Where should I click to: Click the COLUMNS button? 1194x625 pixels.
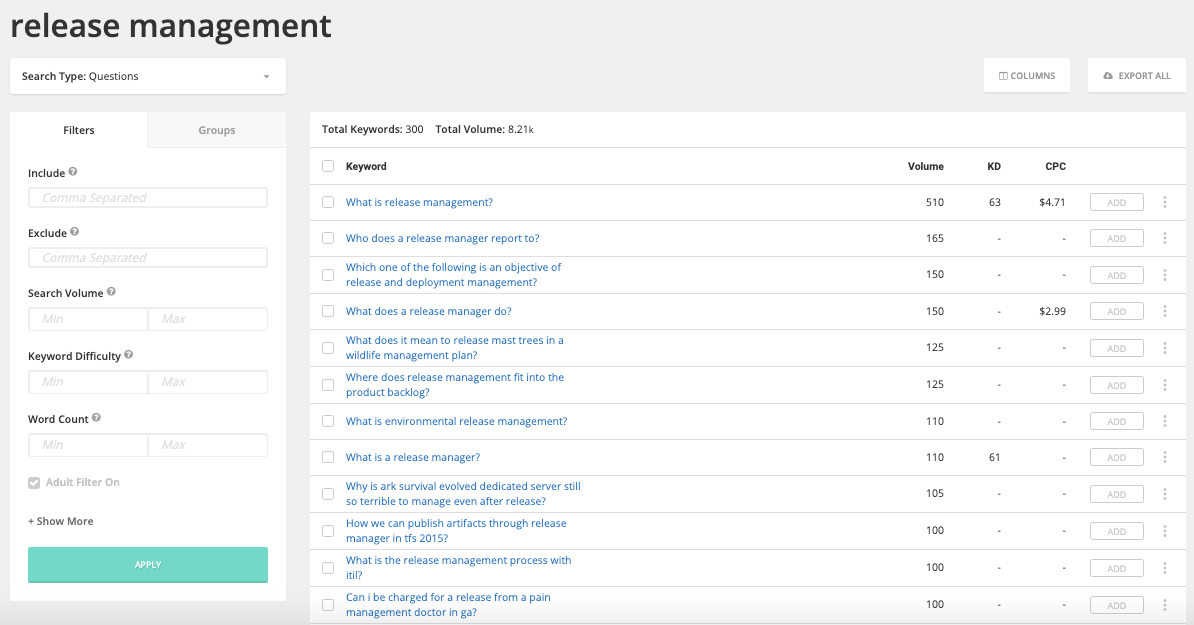(1026, 75)
